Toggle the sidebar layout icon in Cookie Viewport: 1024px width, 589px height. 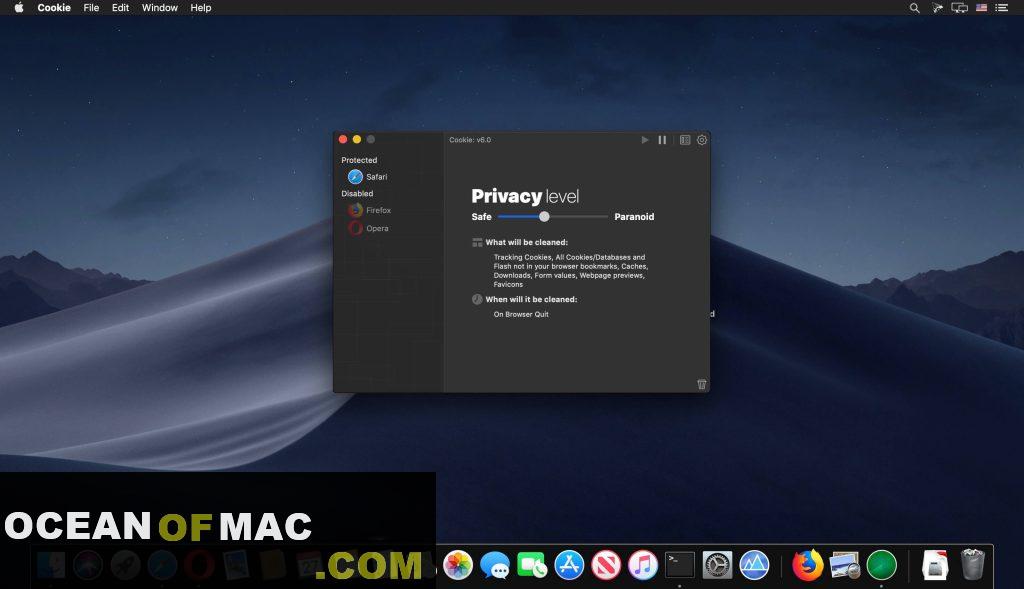coord(685,140)
